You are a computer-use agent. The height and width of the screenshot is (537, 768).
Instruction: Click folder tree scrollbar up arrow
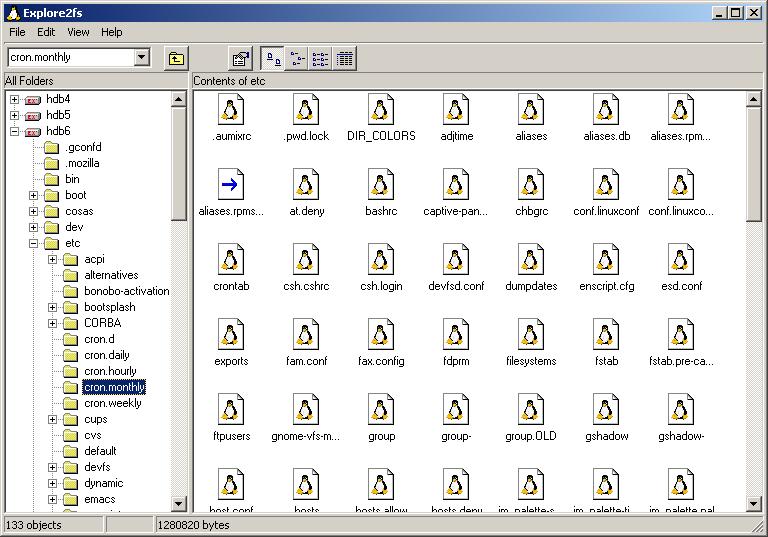click(x=178, y=99)
